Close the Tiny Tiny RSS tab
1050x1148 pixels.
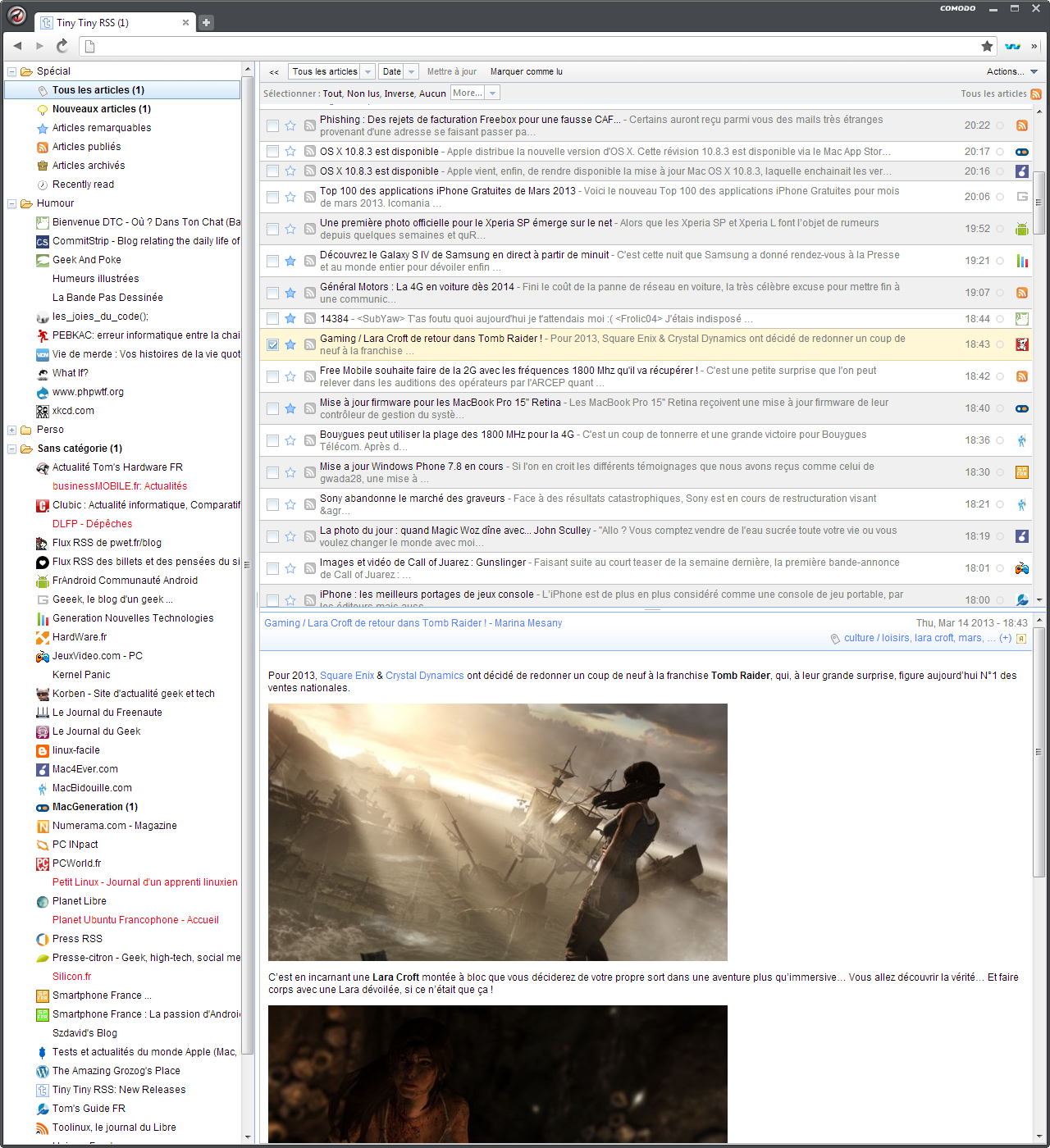pyautogui.click(x=185, y=23)
